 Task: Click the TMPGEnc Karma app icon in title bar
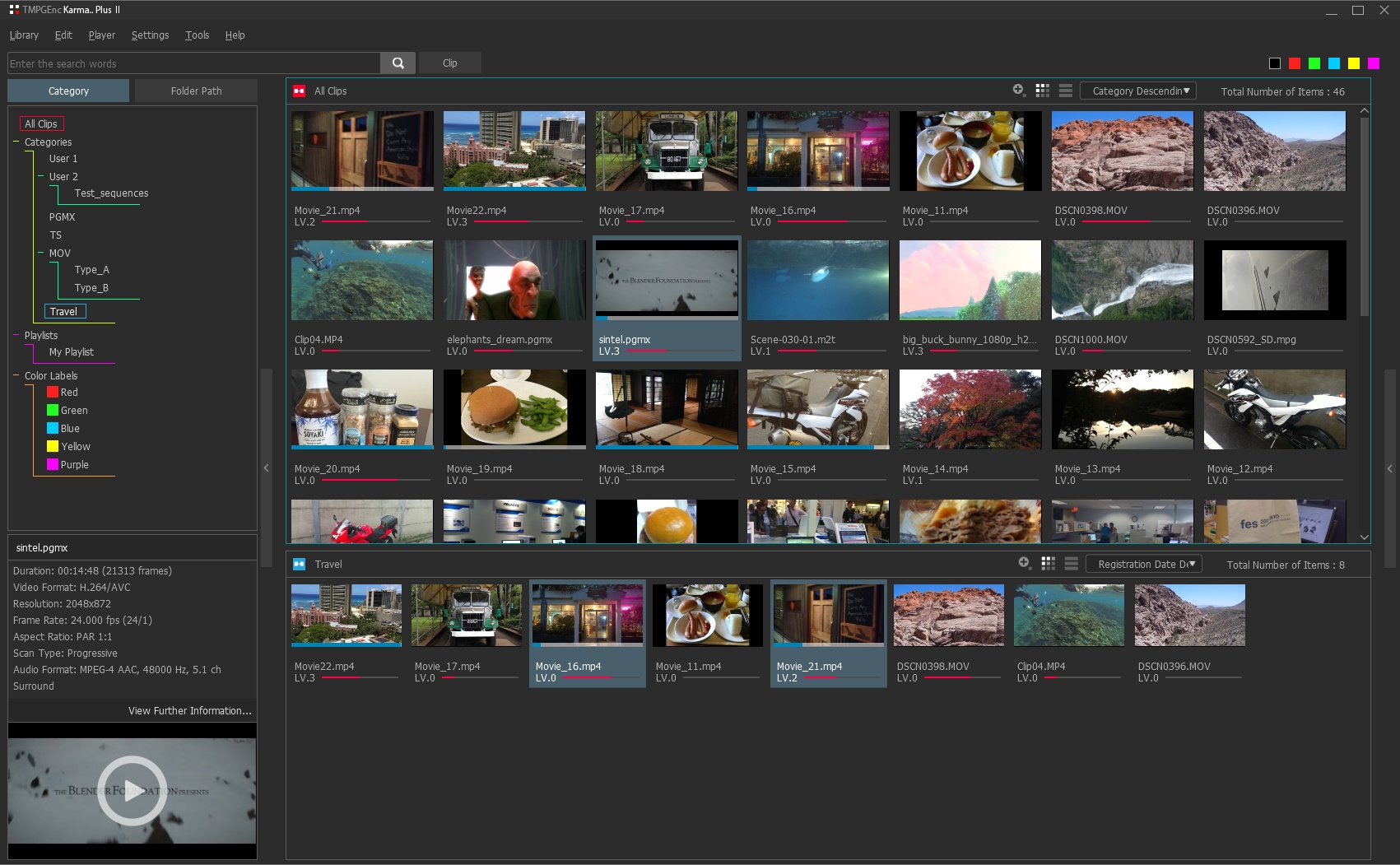pos(13,9)
